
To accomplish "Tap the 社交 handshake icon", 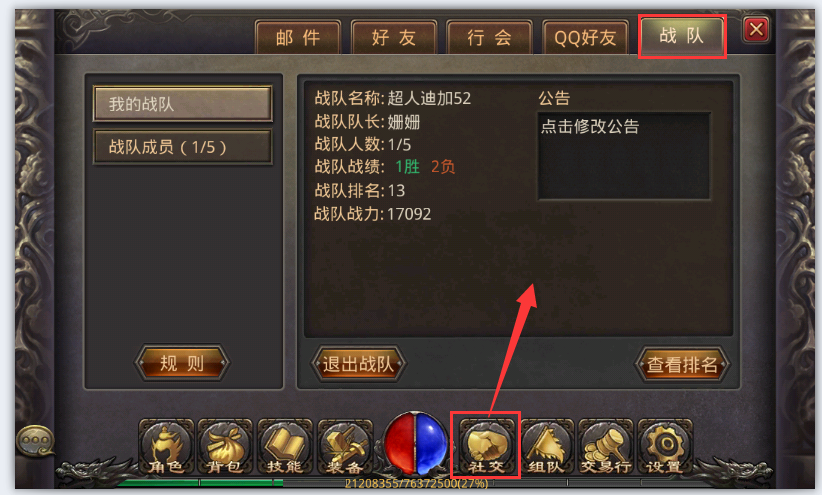I will [486, 446].
